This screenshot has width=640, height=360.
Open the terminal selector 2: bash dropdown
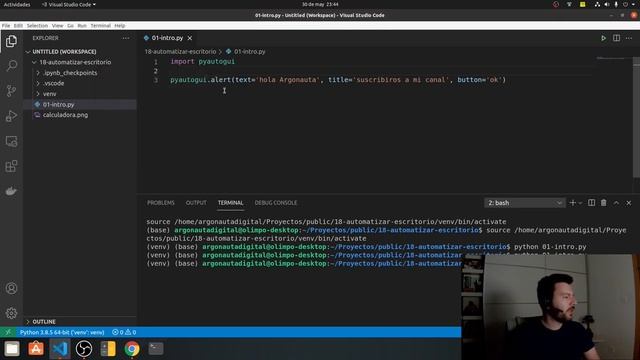click(524, 203)
